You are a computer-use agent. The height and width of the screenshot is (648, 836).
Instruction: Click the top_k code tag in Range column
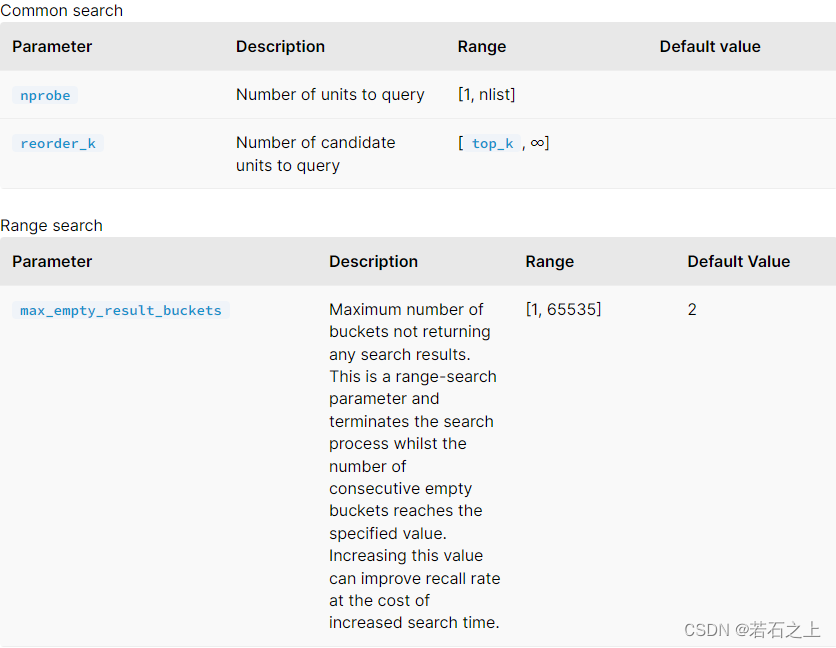click(492, 144)
